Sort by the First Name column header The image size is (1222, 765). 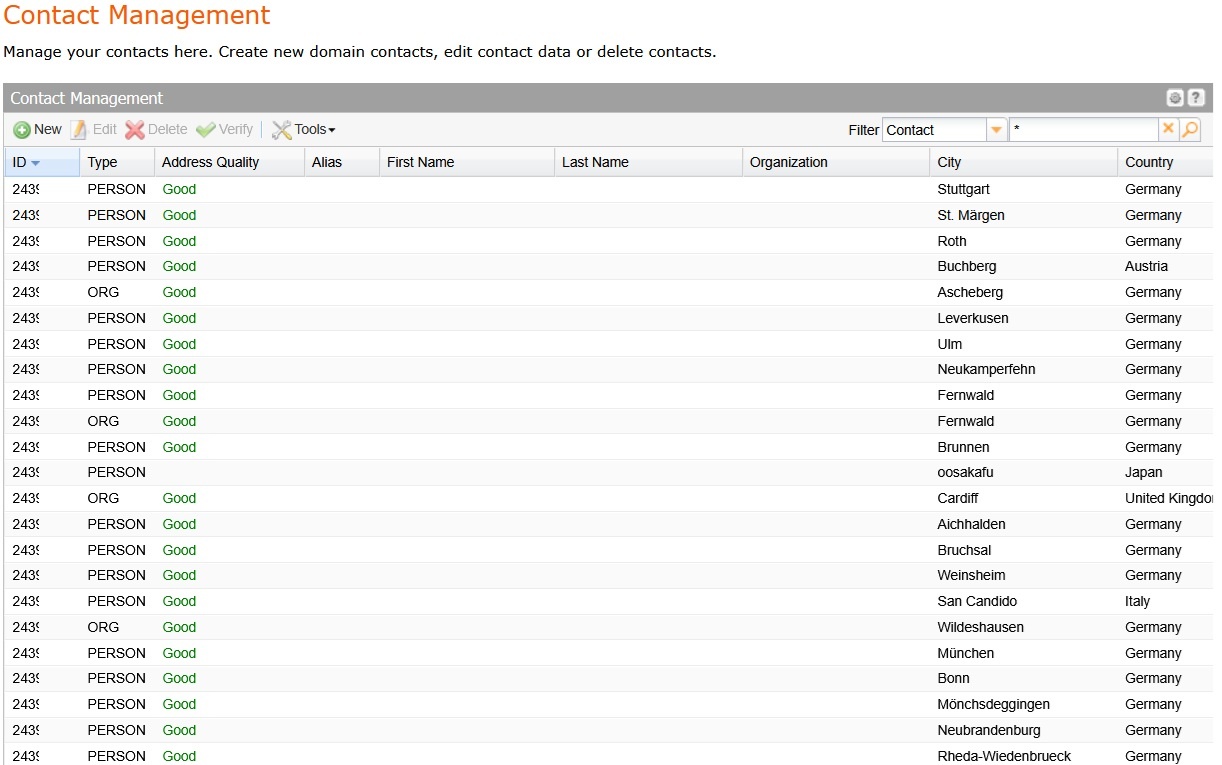(467, 162)
